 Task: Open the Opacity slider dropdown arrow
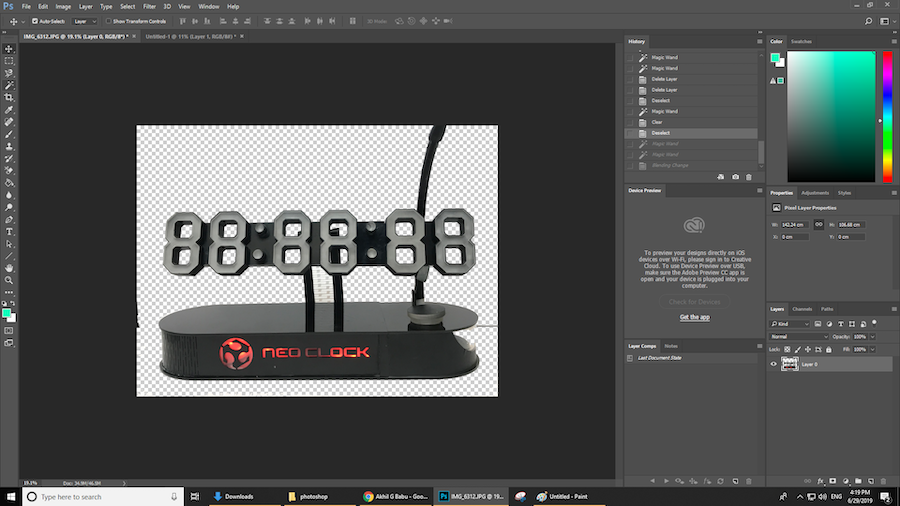[873, 337]
